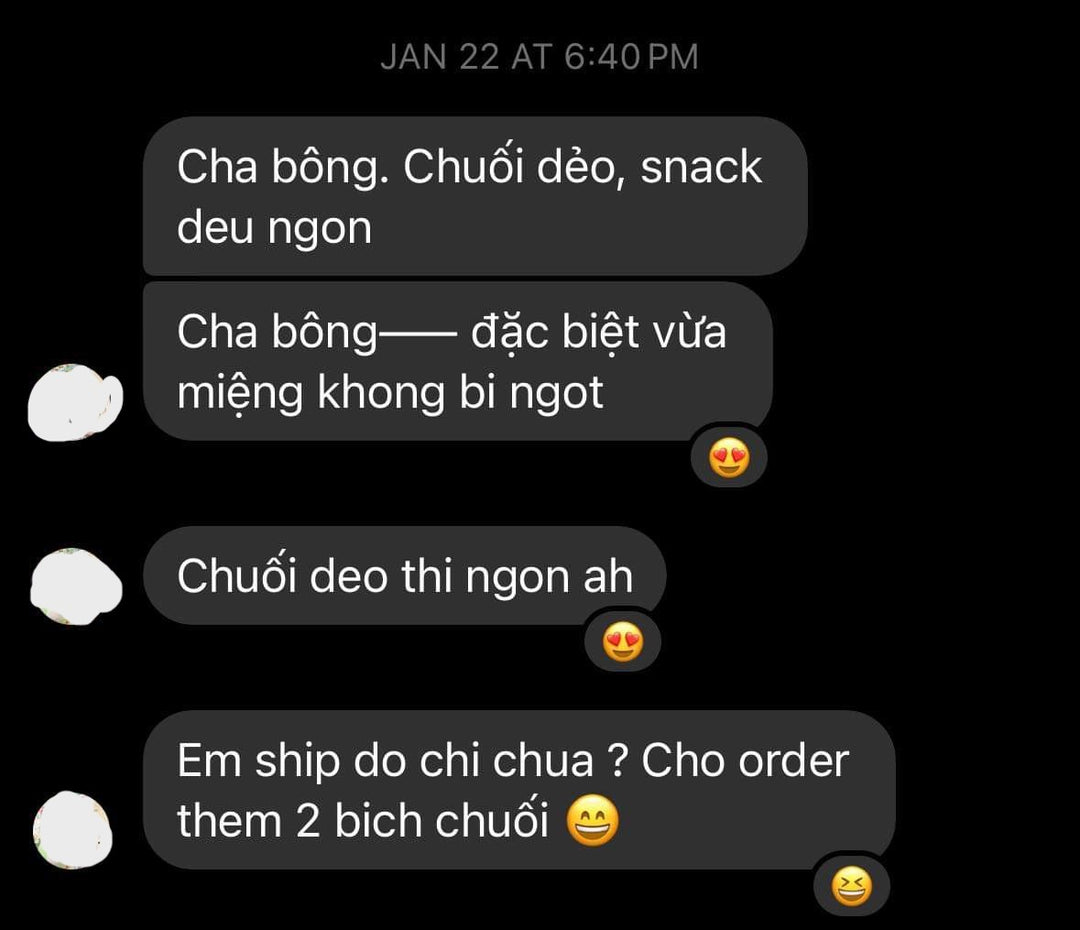View the laughing reaction under the order message

tap(852, 886)
